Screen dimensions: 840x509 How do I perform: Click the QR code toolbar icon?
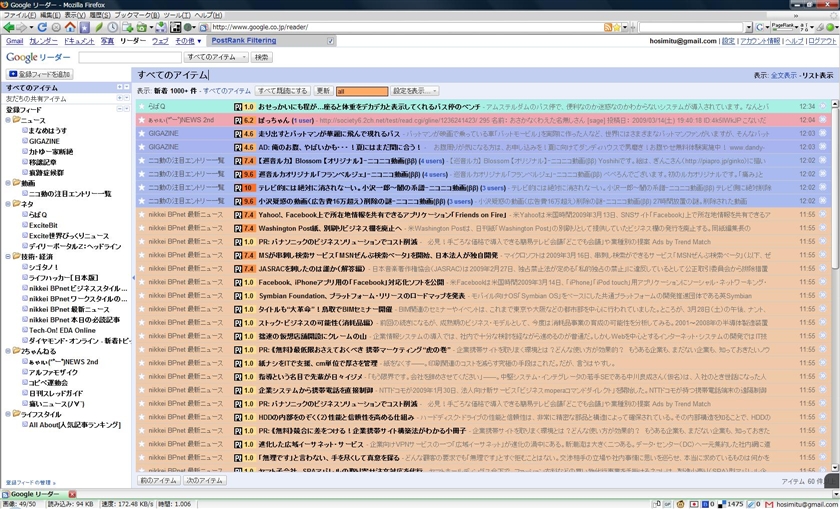[176, 27]
